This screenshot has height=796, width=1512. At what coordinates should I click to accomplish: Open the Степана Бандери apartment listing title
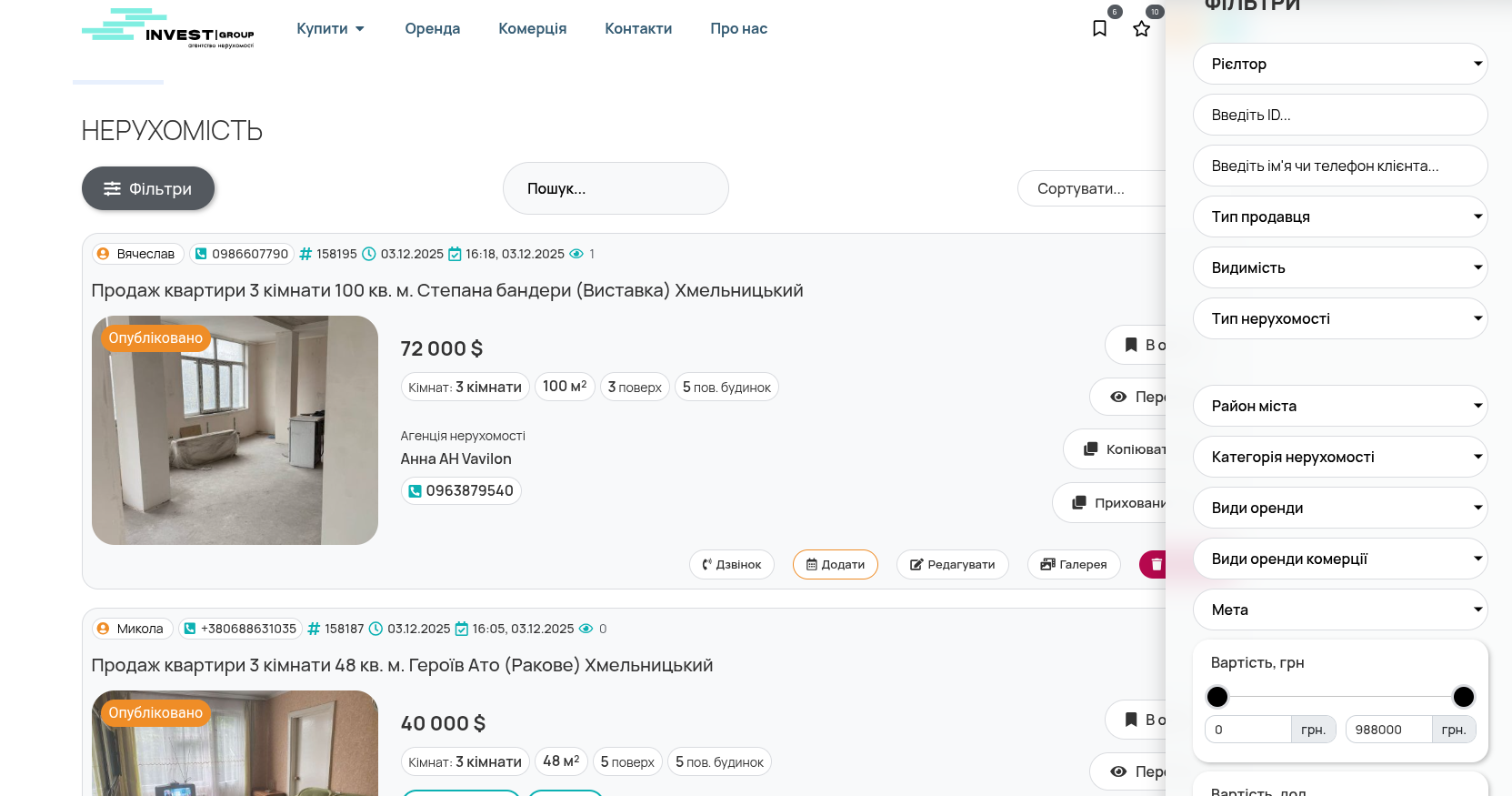pyautogui.click(x=446, y=290)
